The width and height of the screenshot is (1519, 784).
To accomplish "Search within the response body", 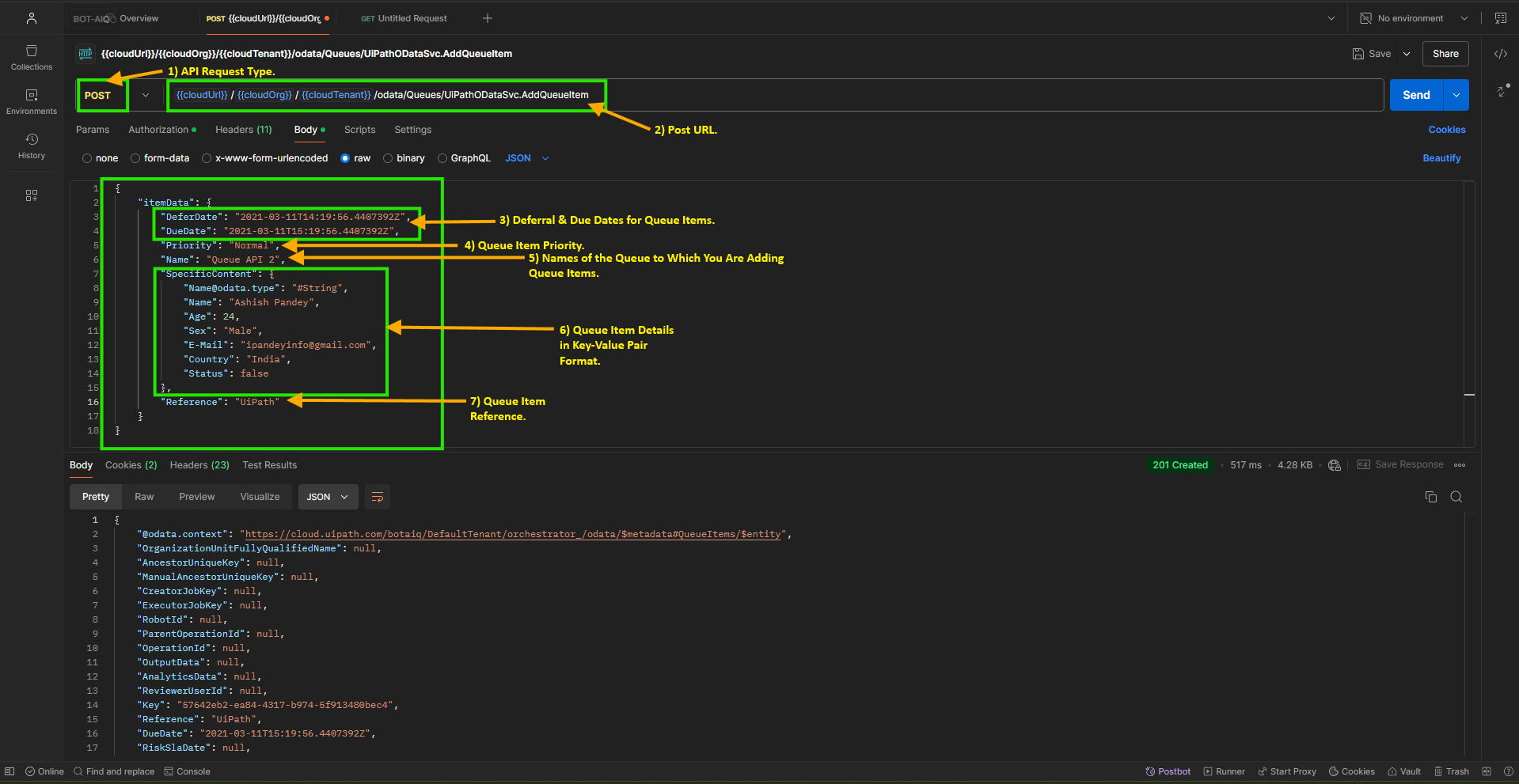I will pyautogui.click(x=1456, y=497).
